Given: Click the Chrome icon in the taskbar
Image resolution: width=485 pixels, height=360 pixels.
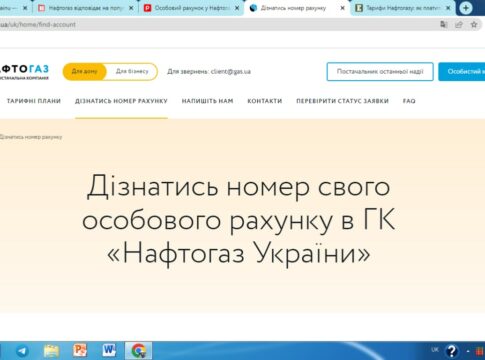Looking at the screenshot, I should (139, 351).
